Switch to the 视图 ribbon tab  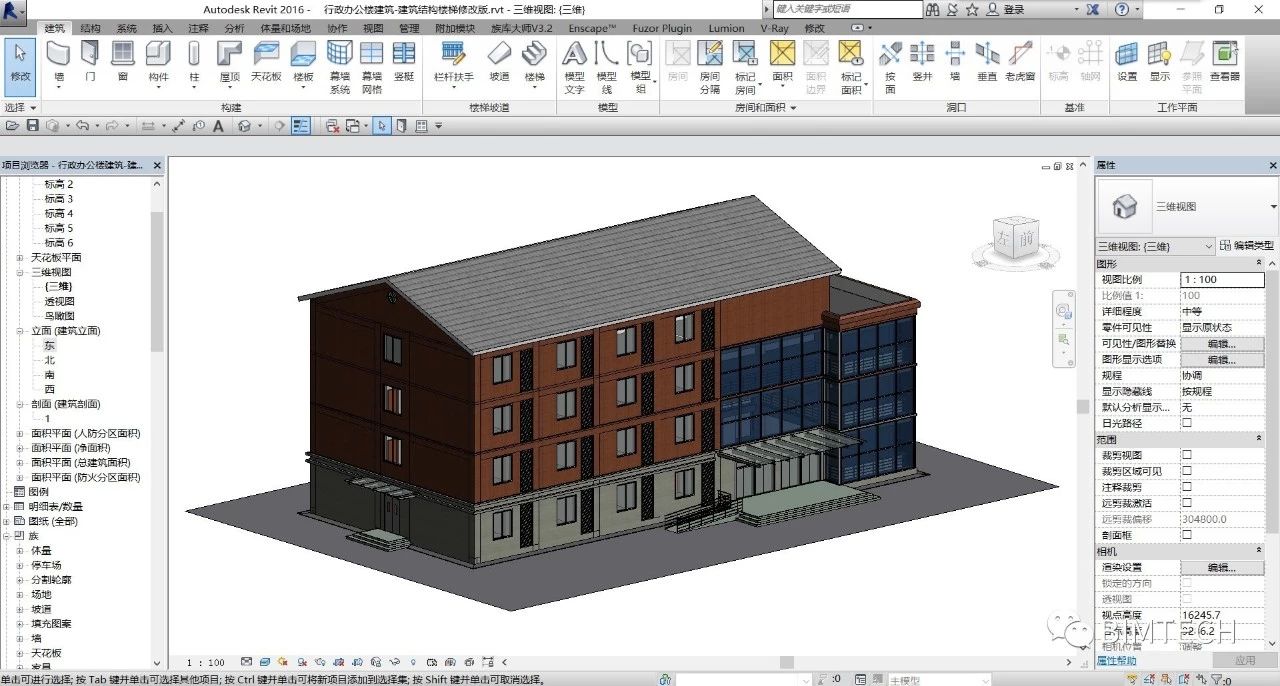[x=373, y=28]
